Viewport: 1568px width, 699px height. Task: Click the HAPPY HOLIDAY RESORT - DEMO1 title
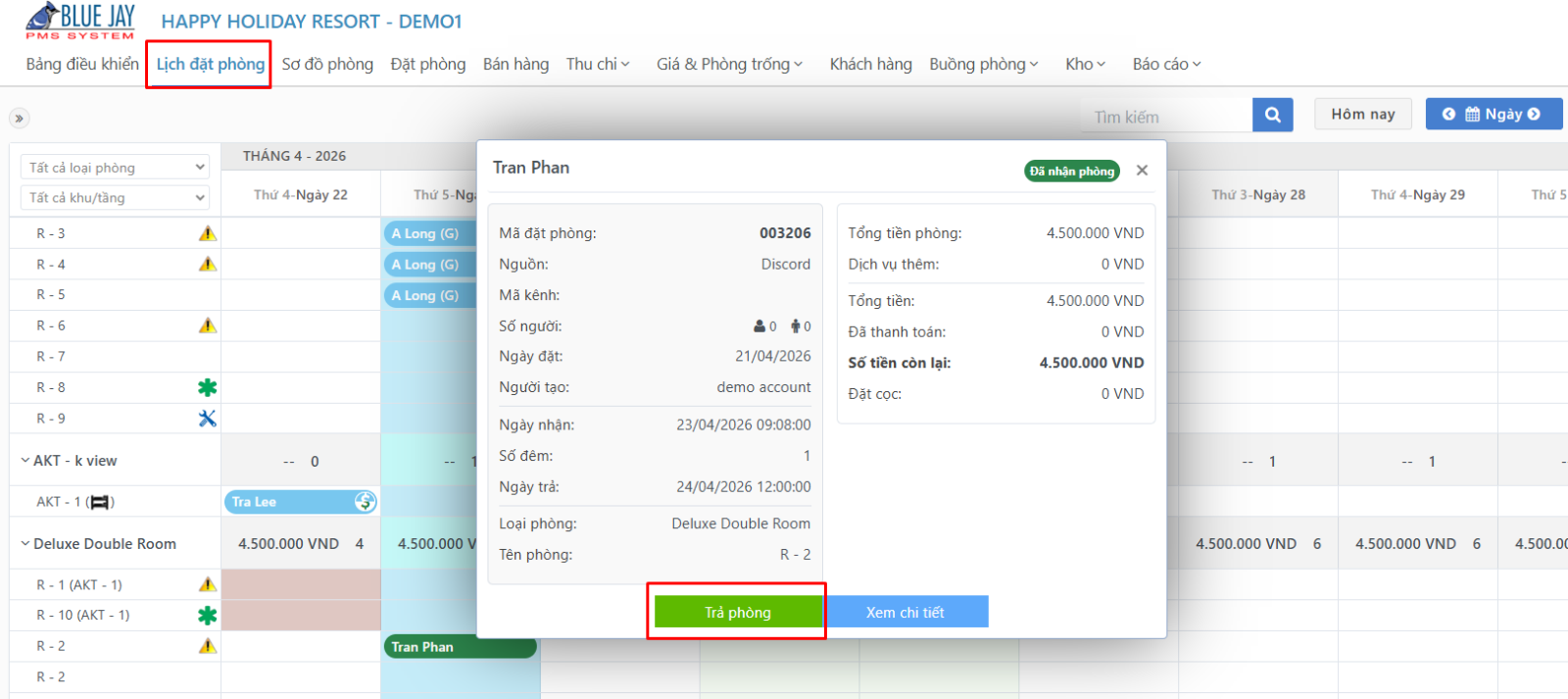[x=312, y=22]
